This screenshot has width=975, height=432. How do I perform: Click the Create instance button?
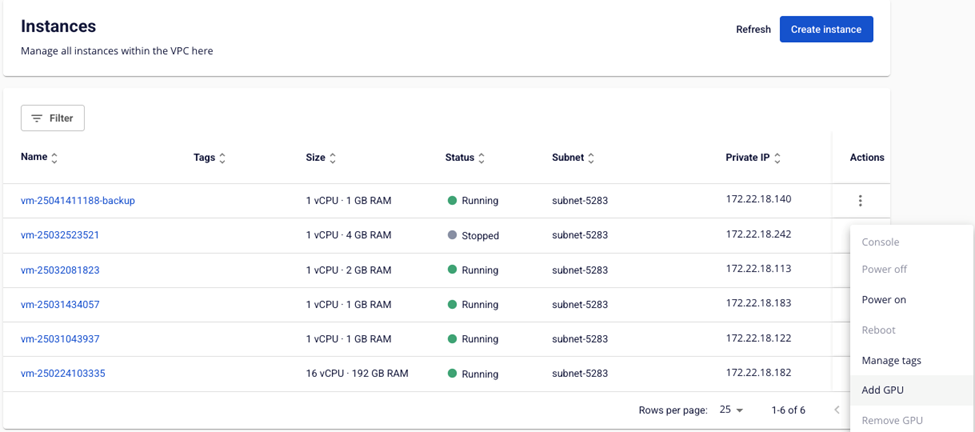(x=826, y=29)
